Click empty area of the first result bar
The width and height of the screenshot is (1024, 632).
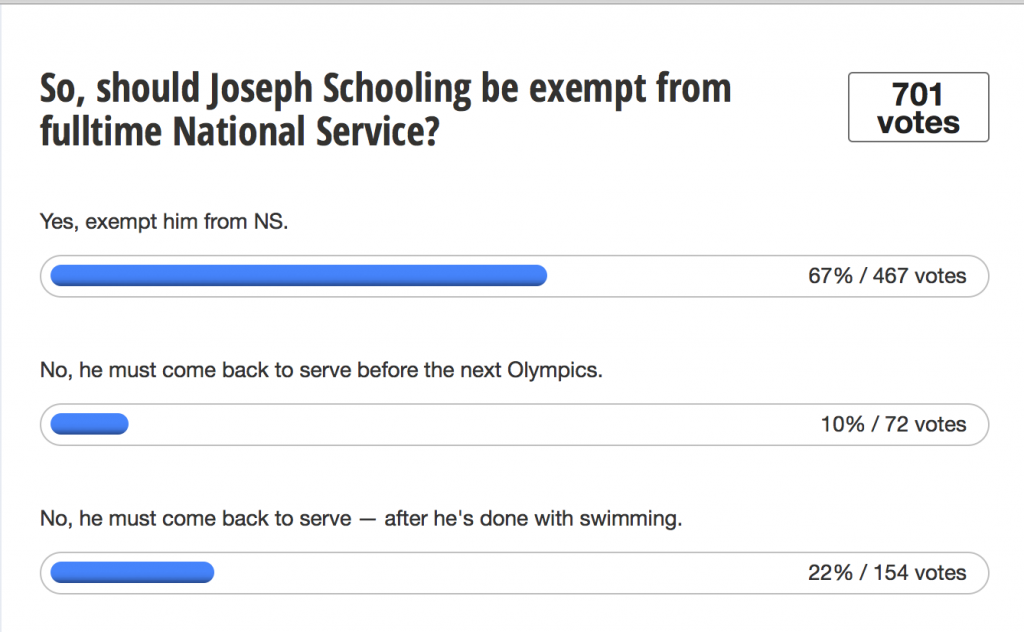coord(673,276)
